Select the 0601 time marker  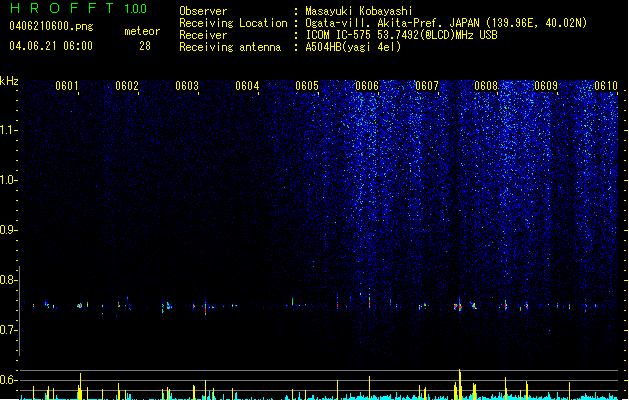click(67, 86)
